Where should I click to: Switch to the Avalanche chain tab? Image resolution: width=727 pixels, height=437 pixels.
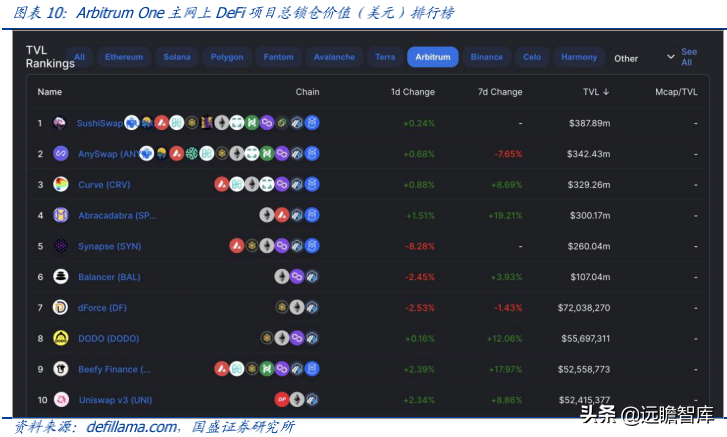[x=334, y=57]
